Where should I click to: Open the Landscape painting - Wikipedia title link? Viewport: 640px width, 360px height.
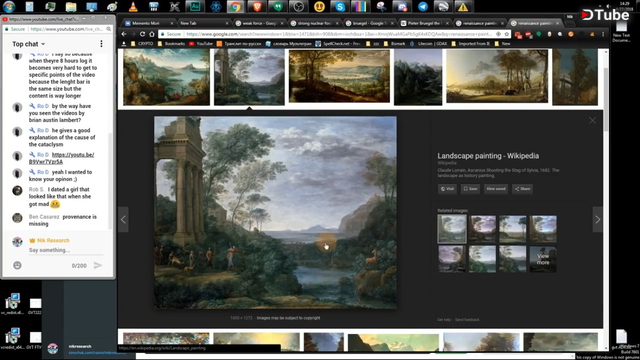pyautogui.click(x=488, y=156)
